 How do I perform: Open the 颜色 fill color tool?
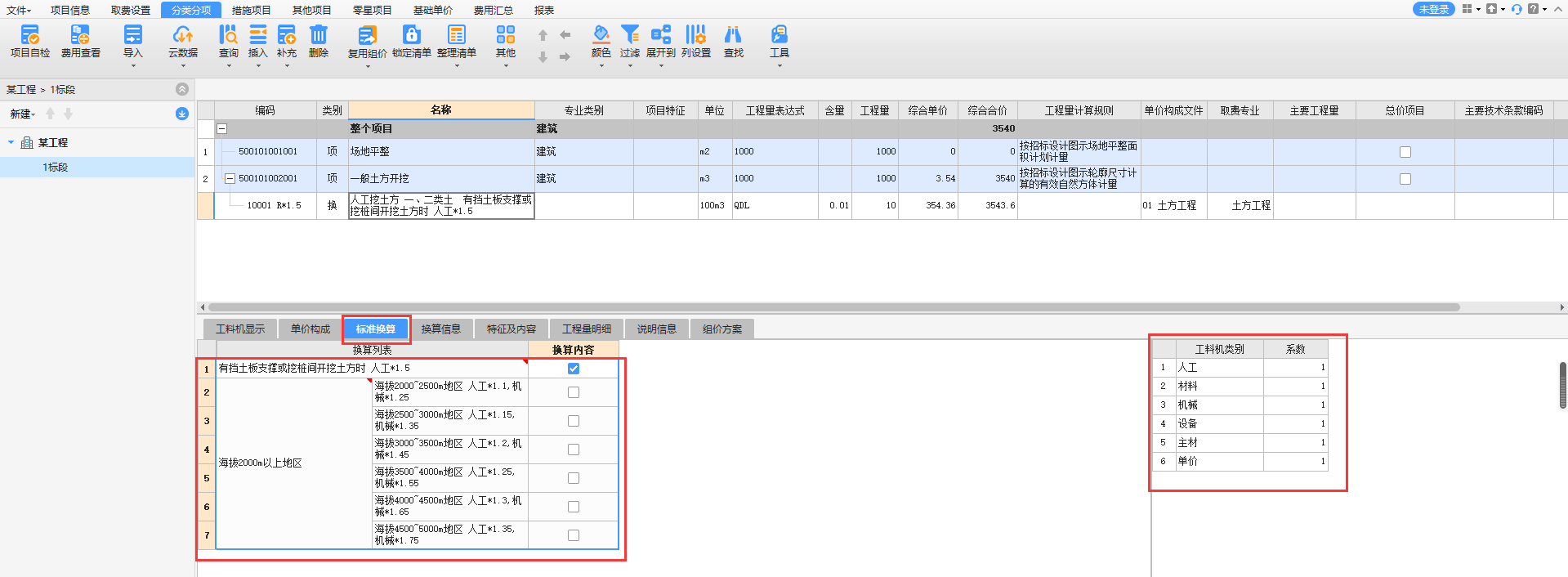(x=601, y=35)
